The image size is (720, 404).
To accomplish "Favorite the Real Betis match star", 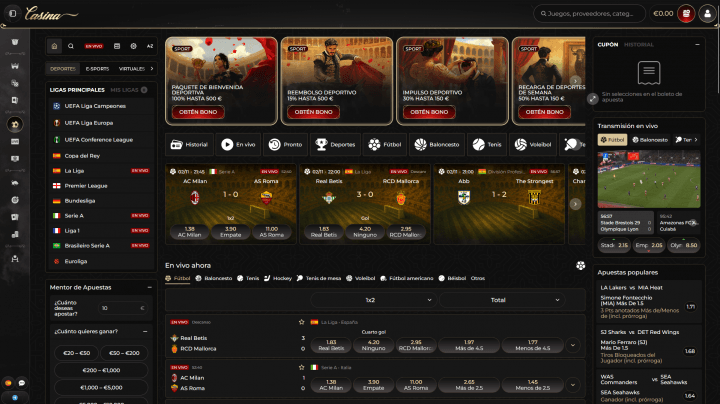I will 300,322.
